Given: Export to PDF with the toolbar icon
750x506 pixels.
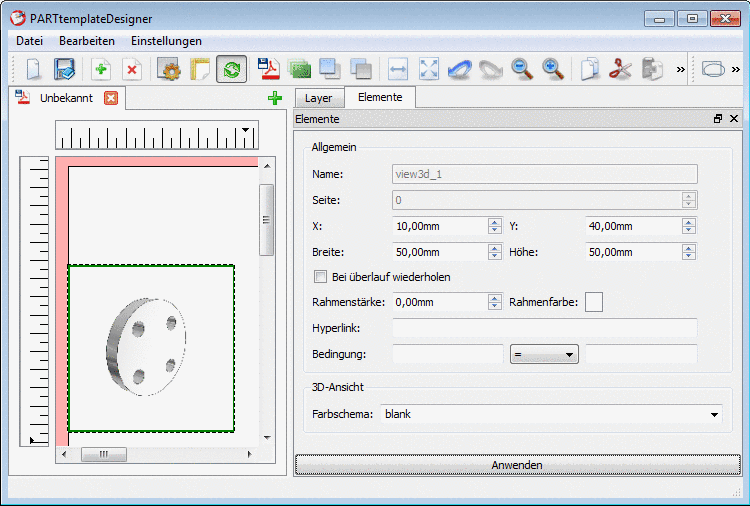Looking at the screenshot, I should (x=268, y=69).
